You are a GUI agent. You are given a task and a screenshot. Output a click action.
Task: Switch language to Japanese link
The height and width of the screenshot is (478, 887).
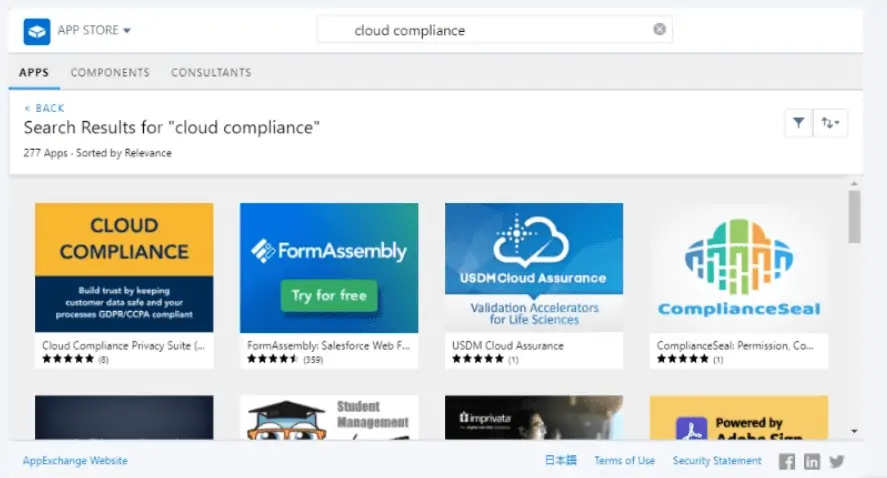[560, 460]
